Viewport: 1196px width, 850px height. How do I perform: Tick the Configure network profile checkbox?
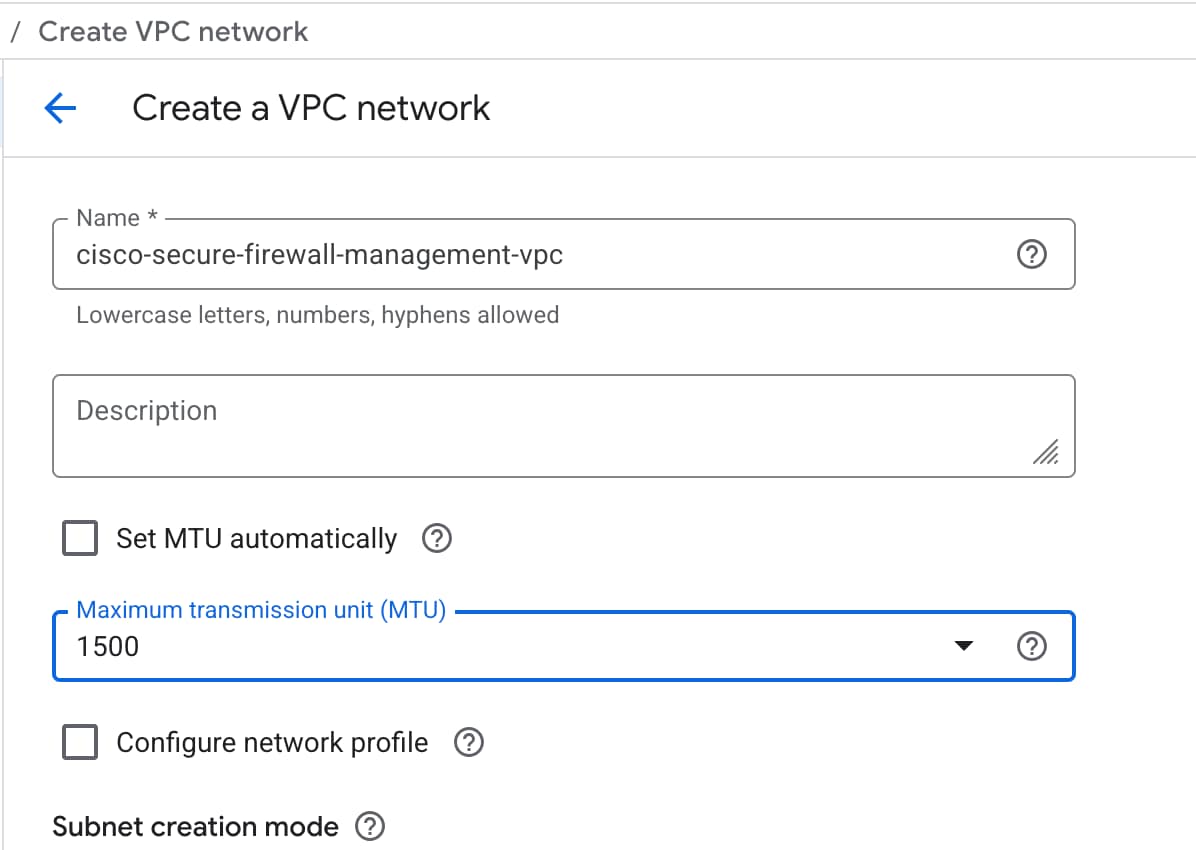point(80,743)
